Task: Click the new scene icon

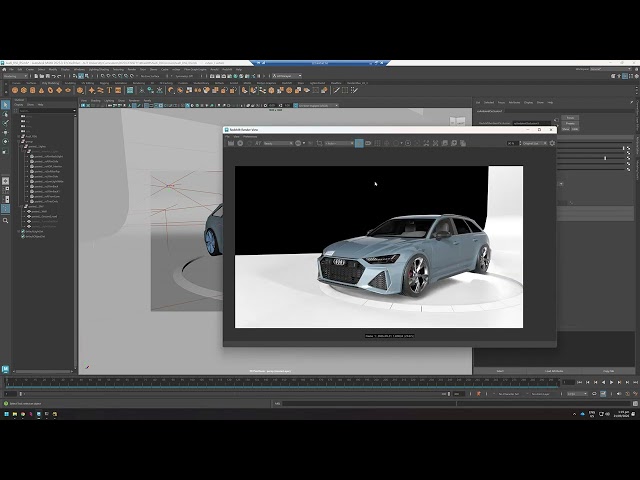Action: (36, 76)
